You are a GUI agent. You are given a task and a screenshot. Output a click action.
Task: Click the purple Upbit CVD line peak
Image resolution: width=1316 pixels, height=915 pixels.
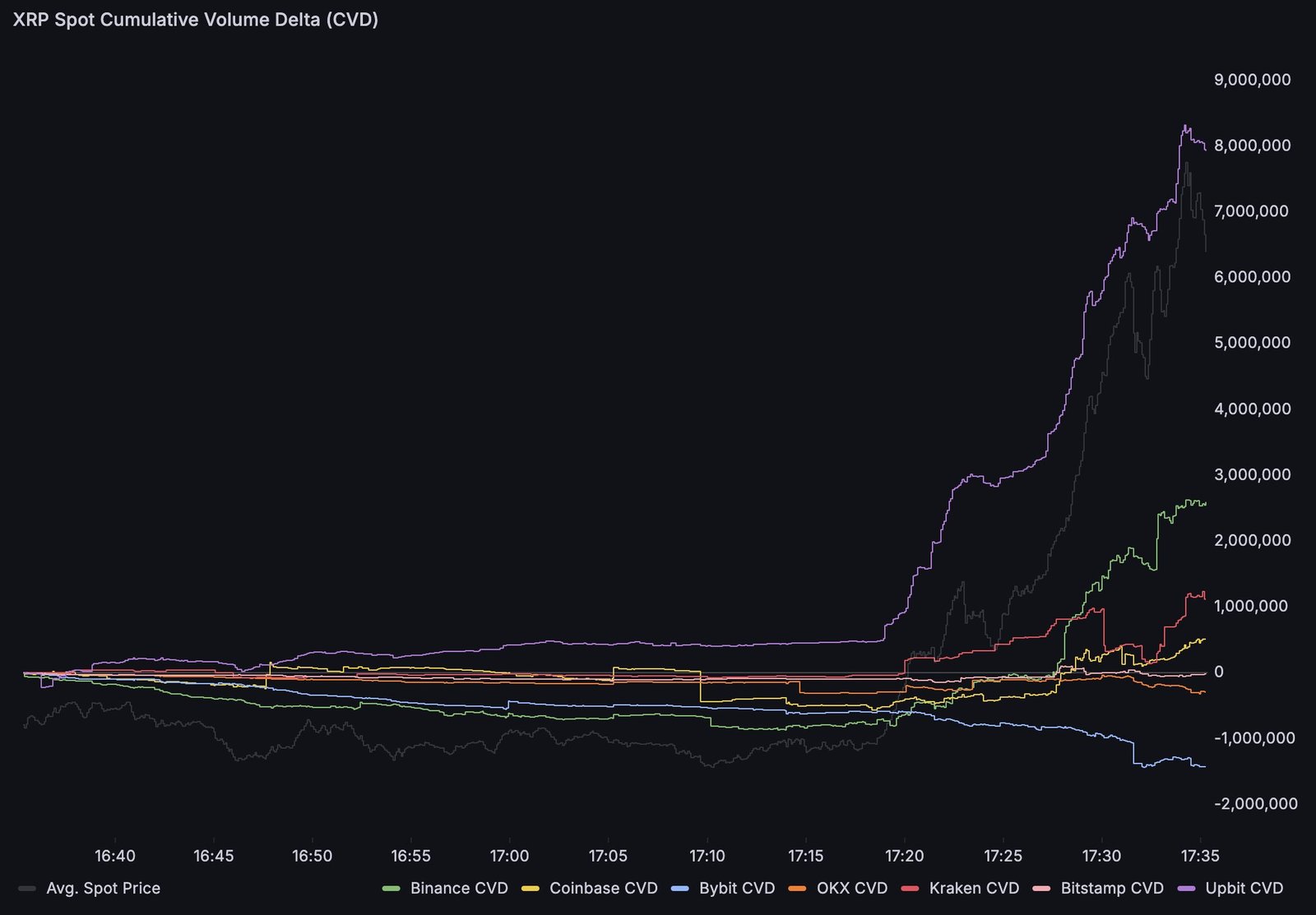[1185, 125]
